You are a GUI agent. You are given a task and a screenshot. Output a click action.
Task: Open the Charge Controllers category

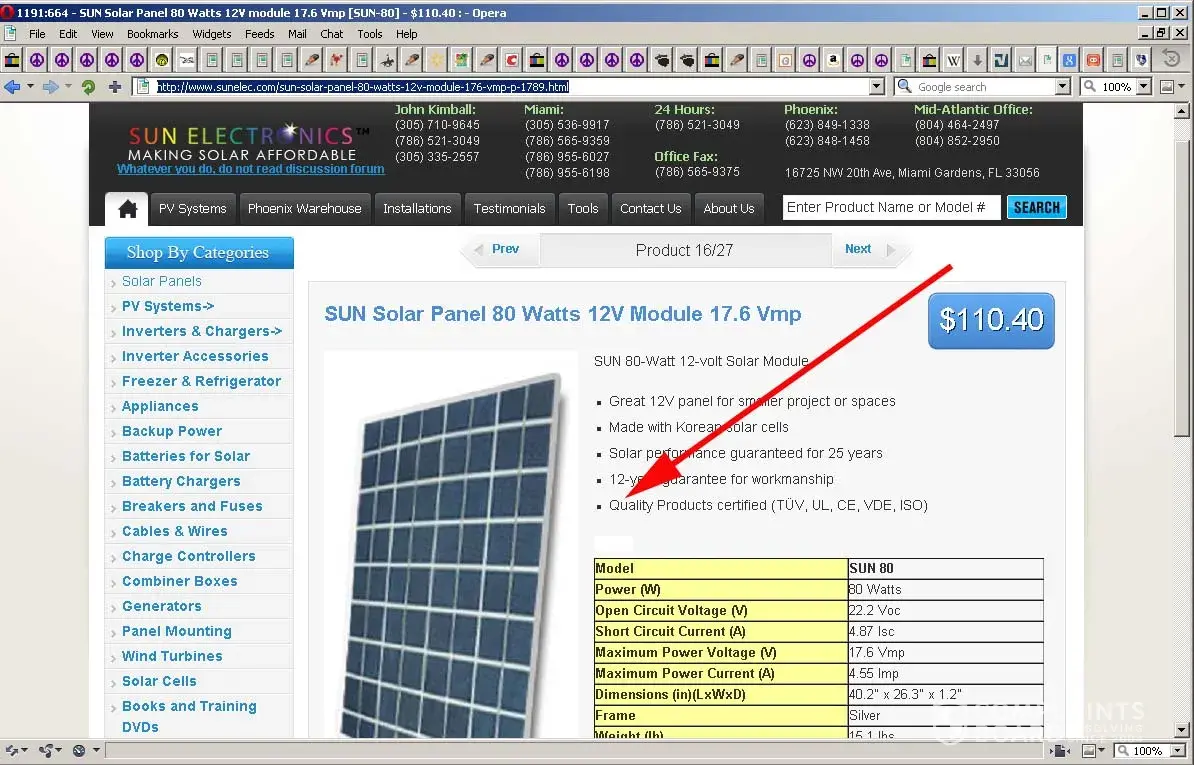(188, 556)
